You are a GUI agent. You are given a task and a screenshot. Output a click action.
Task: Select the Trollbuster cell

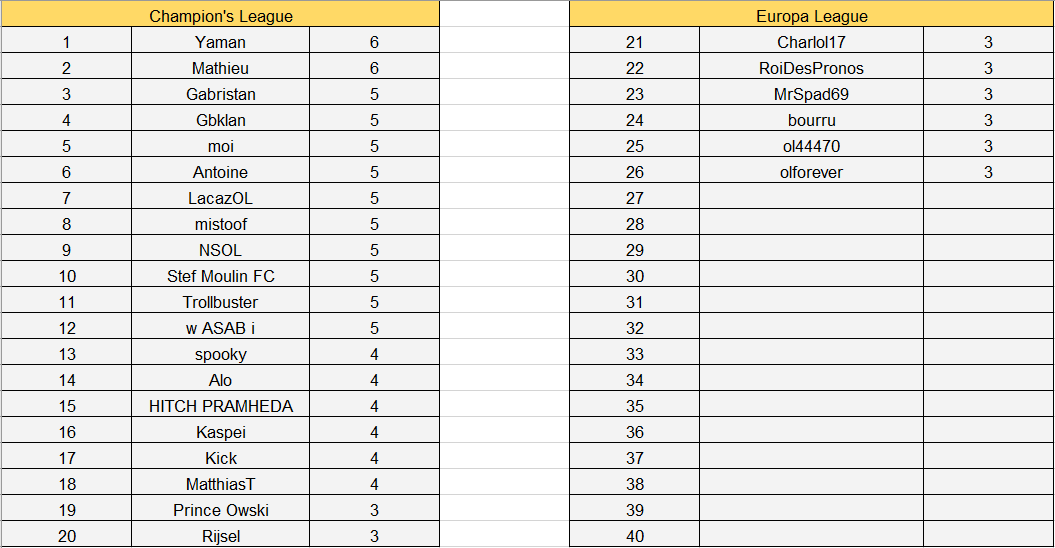click(x=220, y=302)
